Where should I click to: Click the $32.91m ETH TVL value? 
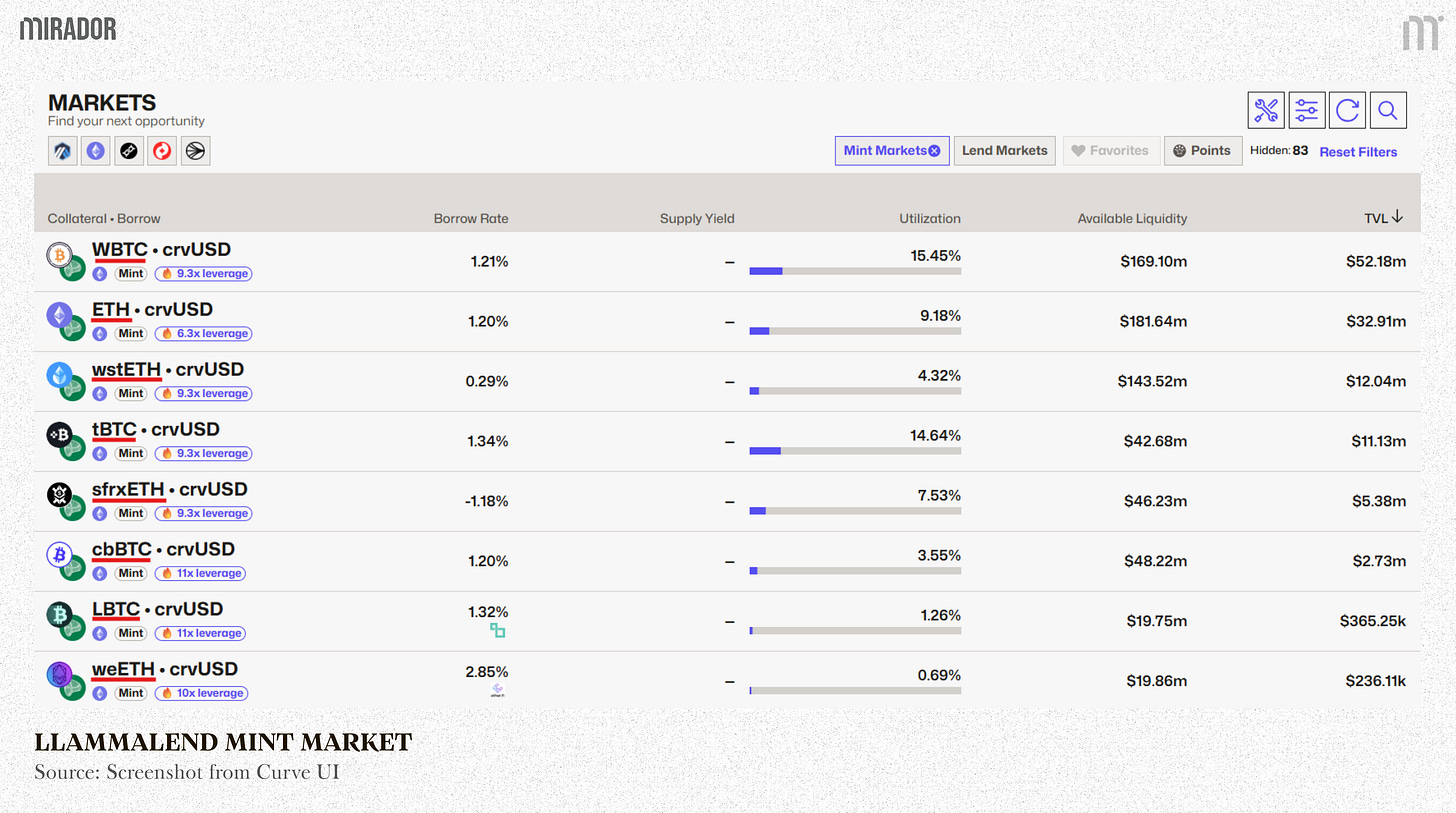pos(1376,321)
